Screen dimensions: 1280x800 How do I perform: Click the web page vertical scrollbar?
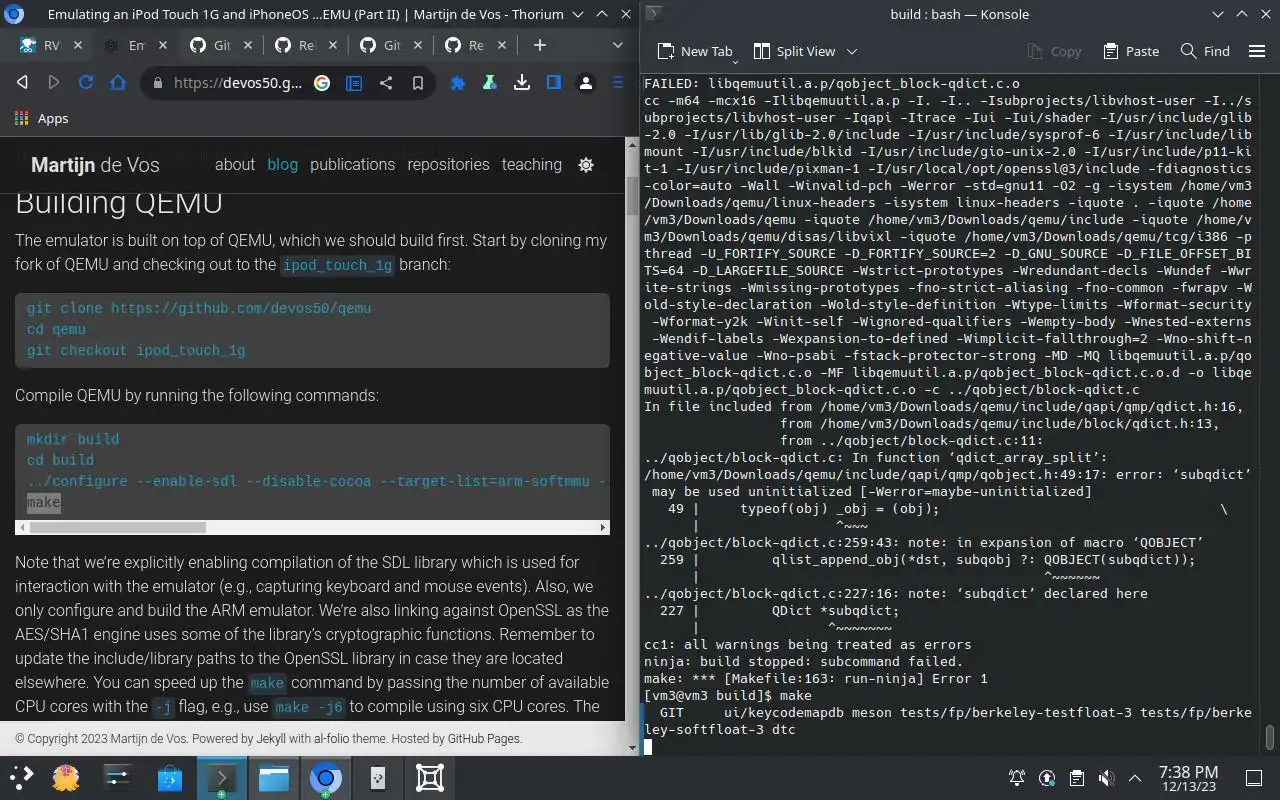pyautogui.click(x=632, y=197)
